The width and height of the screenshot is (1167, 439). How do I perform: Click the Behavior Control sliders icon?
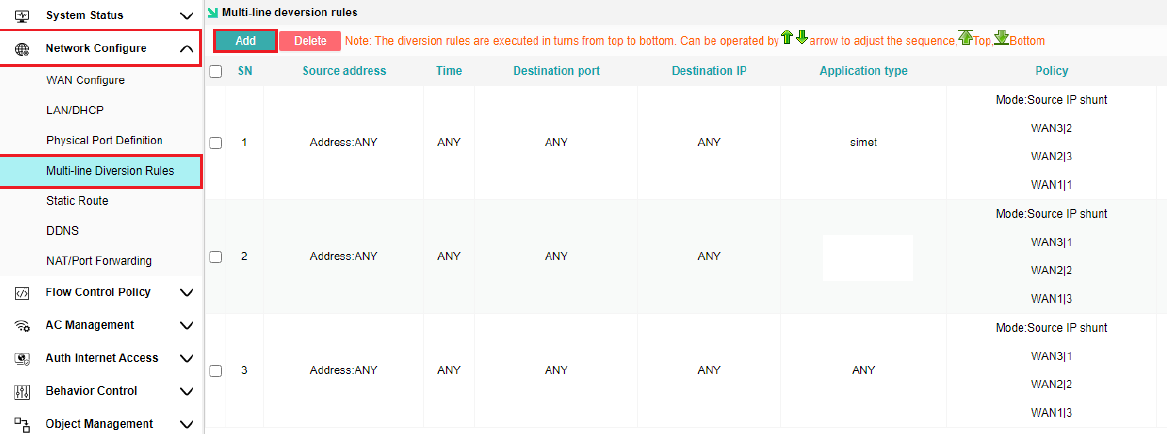coord(23,392)
